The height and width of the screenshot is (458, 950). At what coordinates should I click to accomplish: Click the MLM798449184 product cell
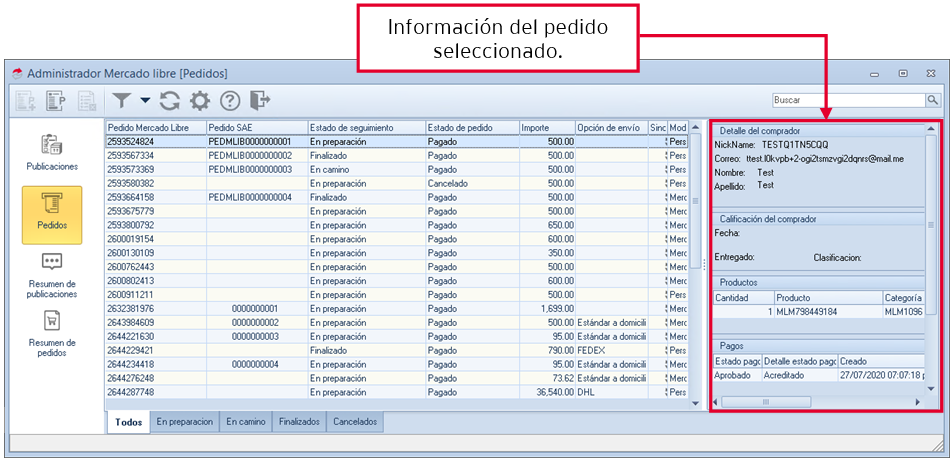[828, 311]
